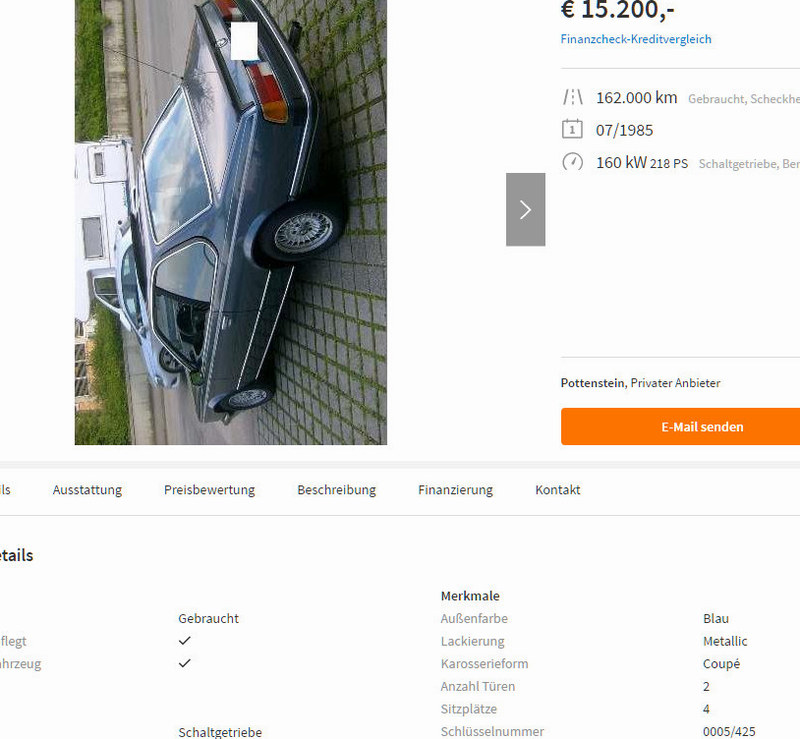Click the calendar registration date icon
The image size is (800, 739).
(572, 130)
